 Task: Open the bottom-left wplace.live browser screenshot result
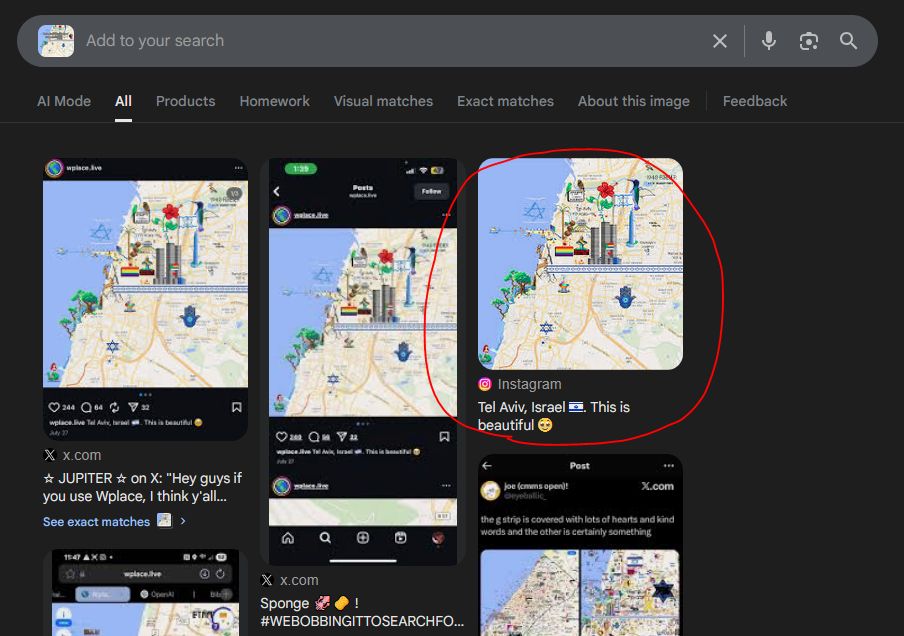(x=145, y=592)
